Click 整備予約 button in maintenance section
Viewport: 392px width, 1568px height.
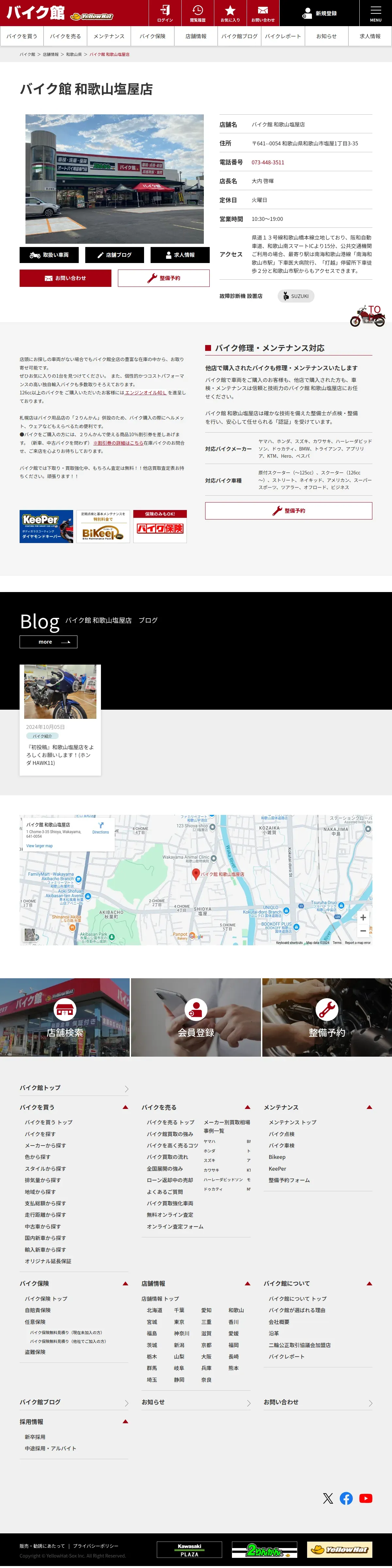[x=288, y=511]
